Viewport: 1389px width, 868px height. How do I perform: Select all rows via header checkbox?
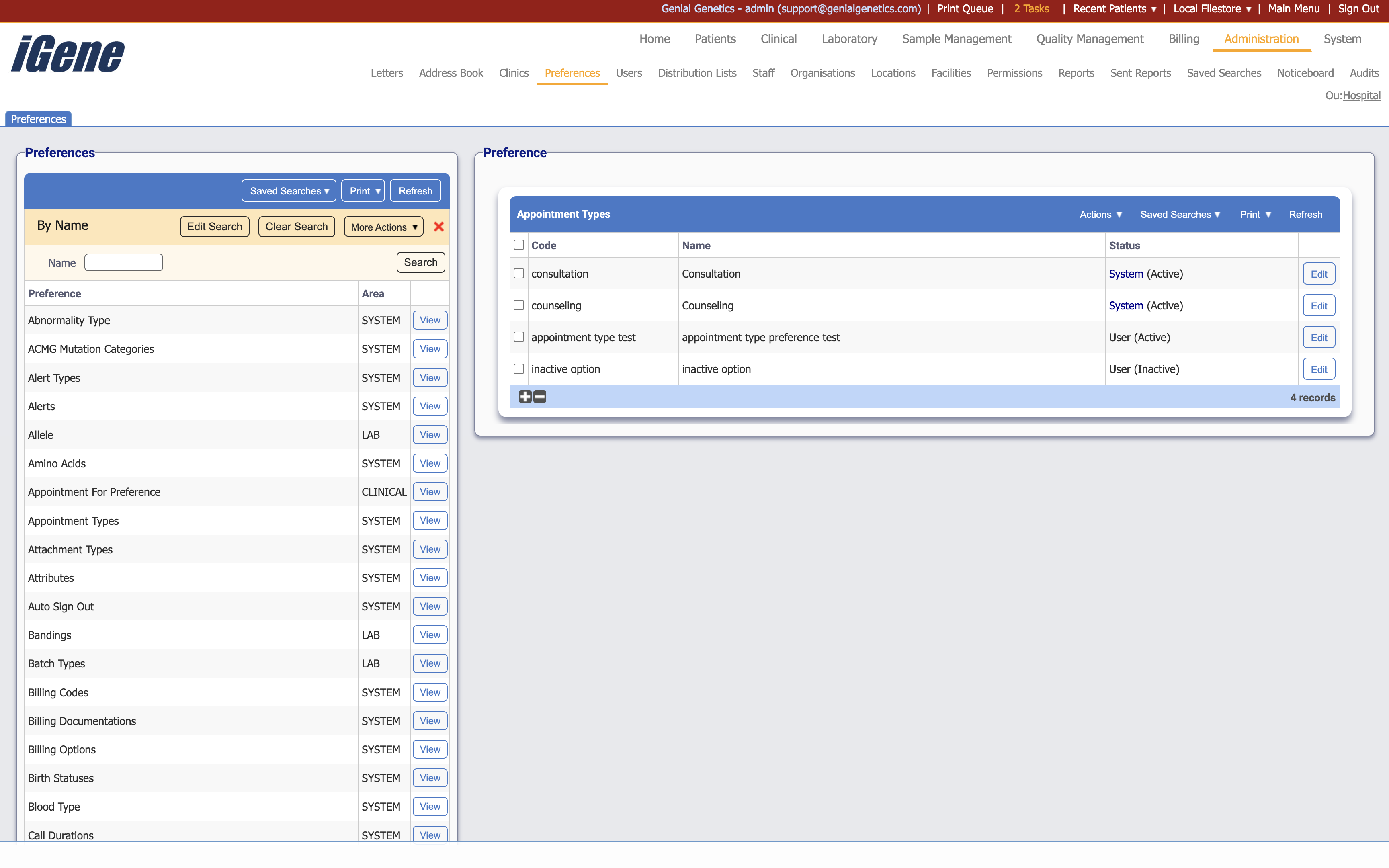coord(519,245)
